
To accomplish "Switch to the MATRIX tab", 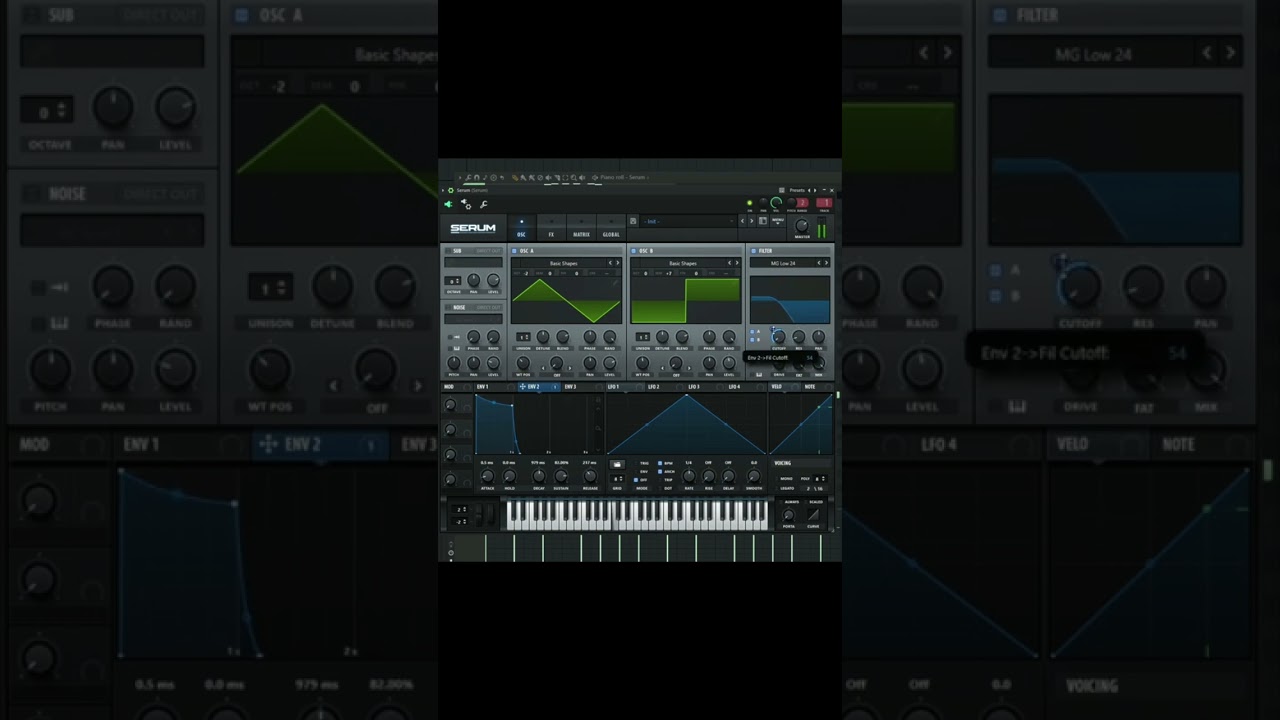I will 581,226.
